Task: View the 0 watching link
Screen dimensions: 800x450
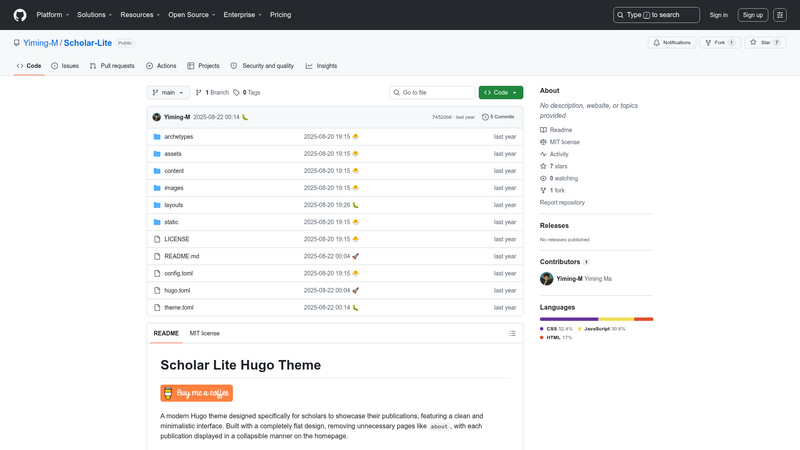Action: 559,179
